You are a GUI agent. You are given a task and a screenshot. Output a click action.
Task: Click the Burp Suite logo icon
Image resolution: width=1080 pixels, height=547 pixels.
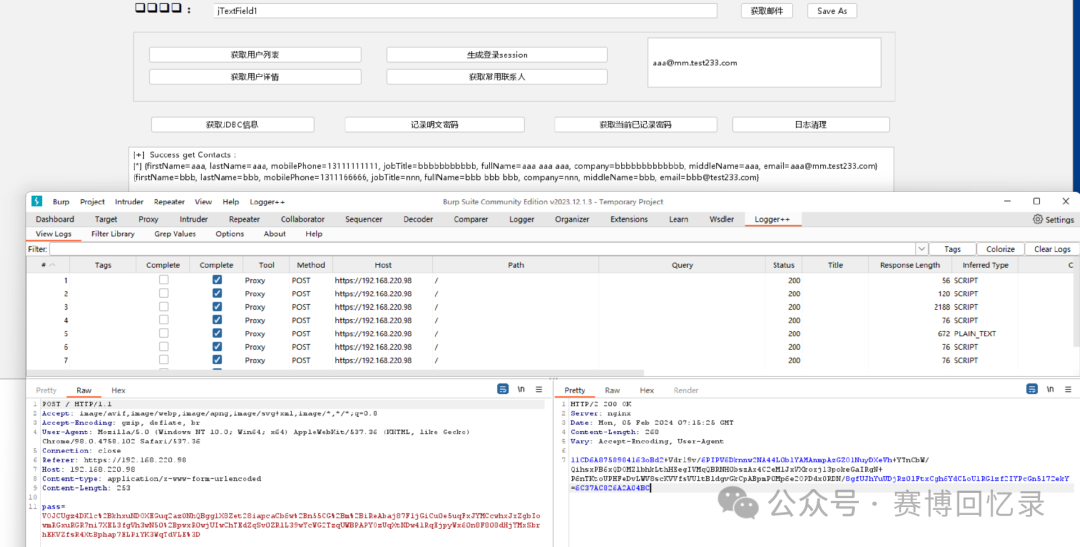pos(37,201)
